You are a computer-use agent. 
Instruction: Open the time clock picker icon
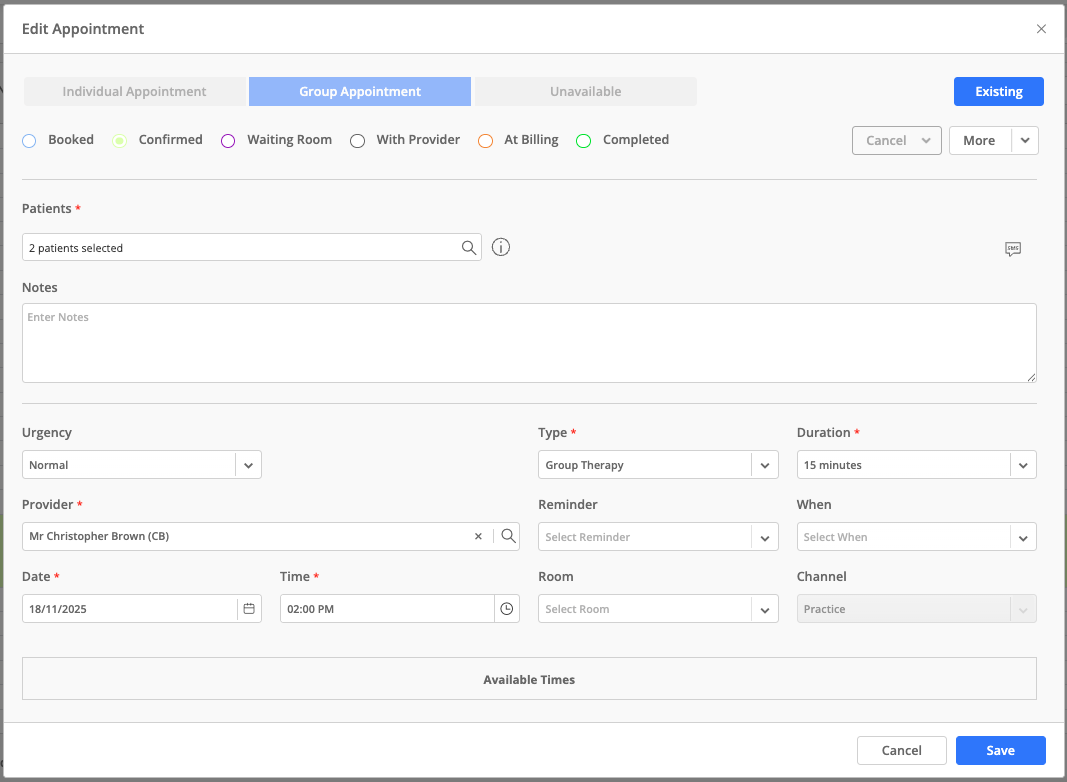tap(507, 609)
